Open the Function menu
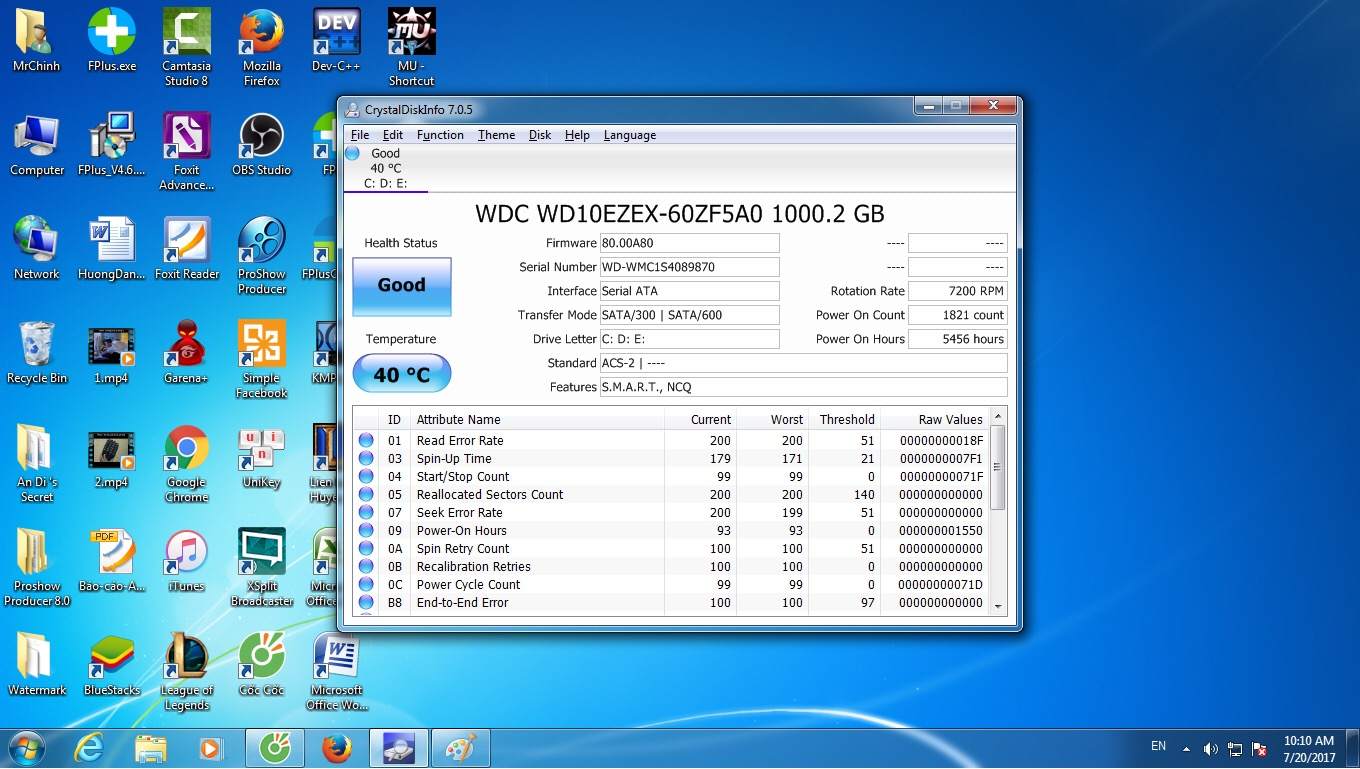 pyautogui.click(x=440, y=135)
